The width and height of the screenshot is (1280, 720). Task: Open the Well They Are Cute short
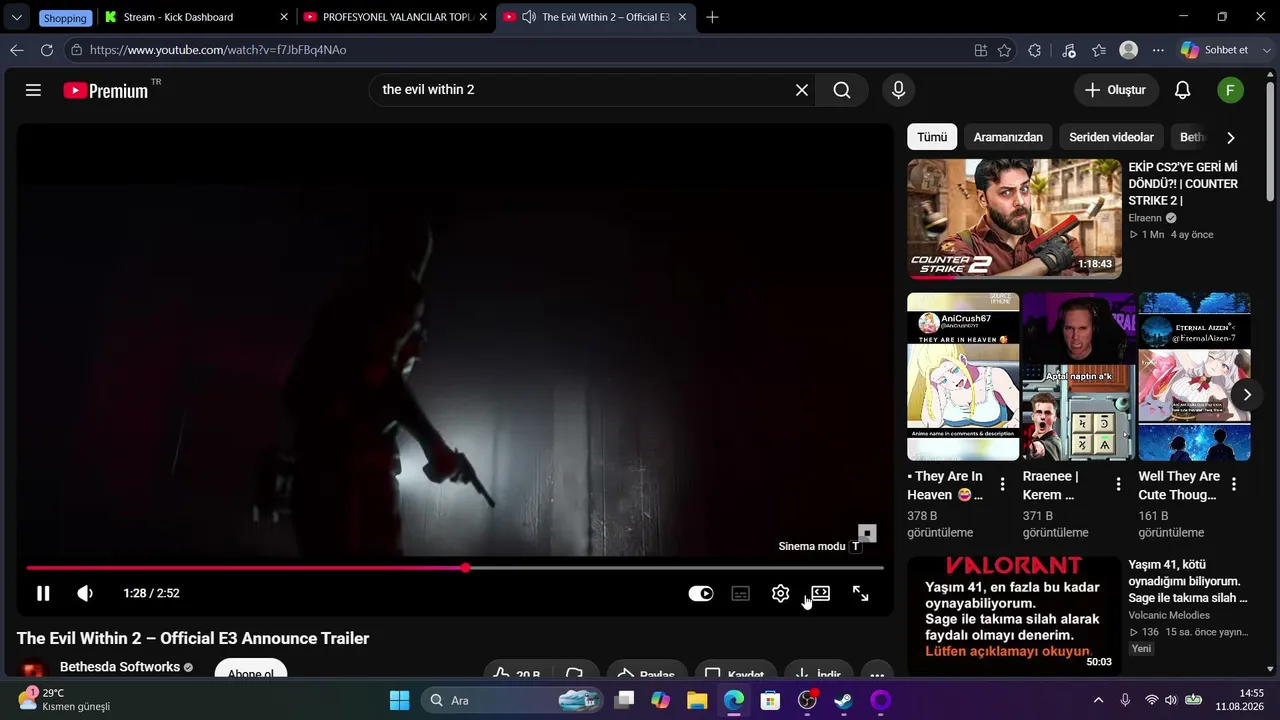tap(1194, 377)
